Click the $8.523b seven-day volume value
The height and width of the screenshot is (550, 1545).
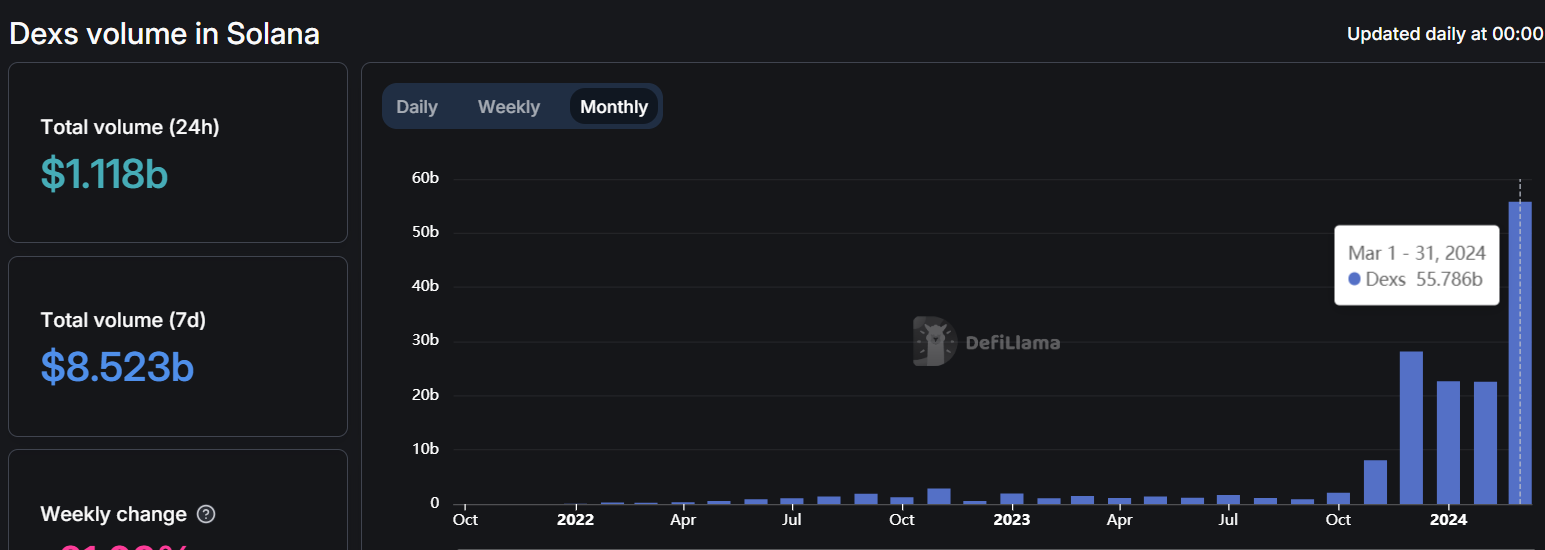pyautogui.click(x=117, y=367)
